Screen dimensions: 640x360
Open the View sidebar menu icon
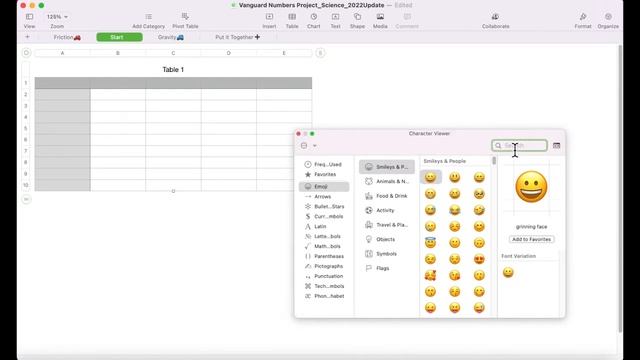pyautogui.click(x=29, y=17)
